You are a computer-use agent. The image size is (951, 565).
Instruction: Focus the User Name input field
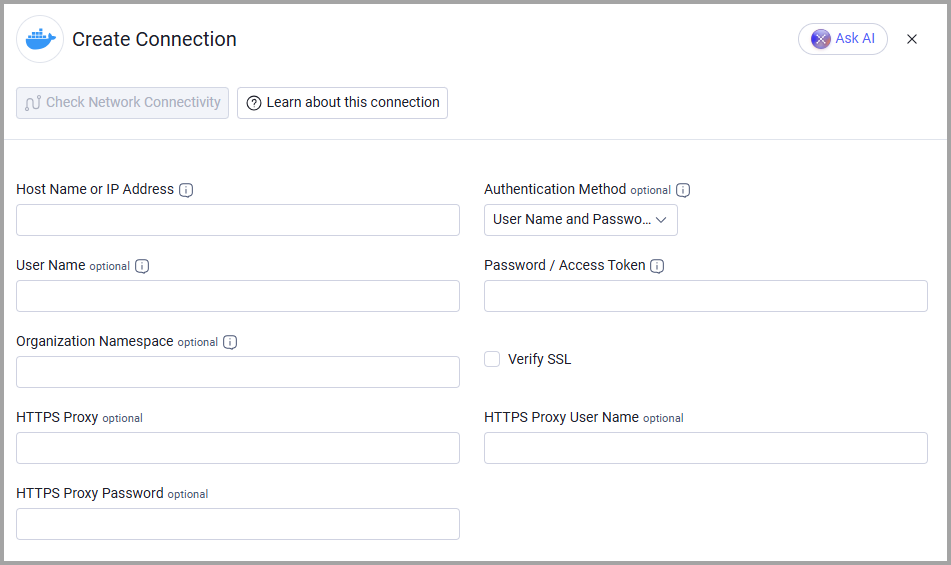(238, 296)
